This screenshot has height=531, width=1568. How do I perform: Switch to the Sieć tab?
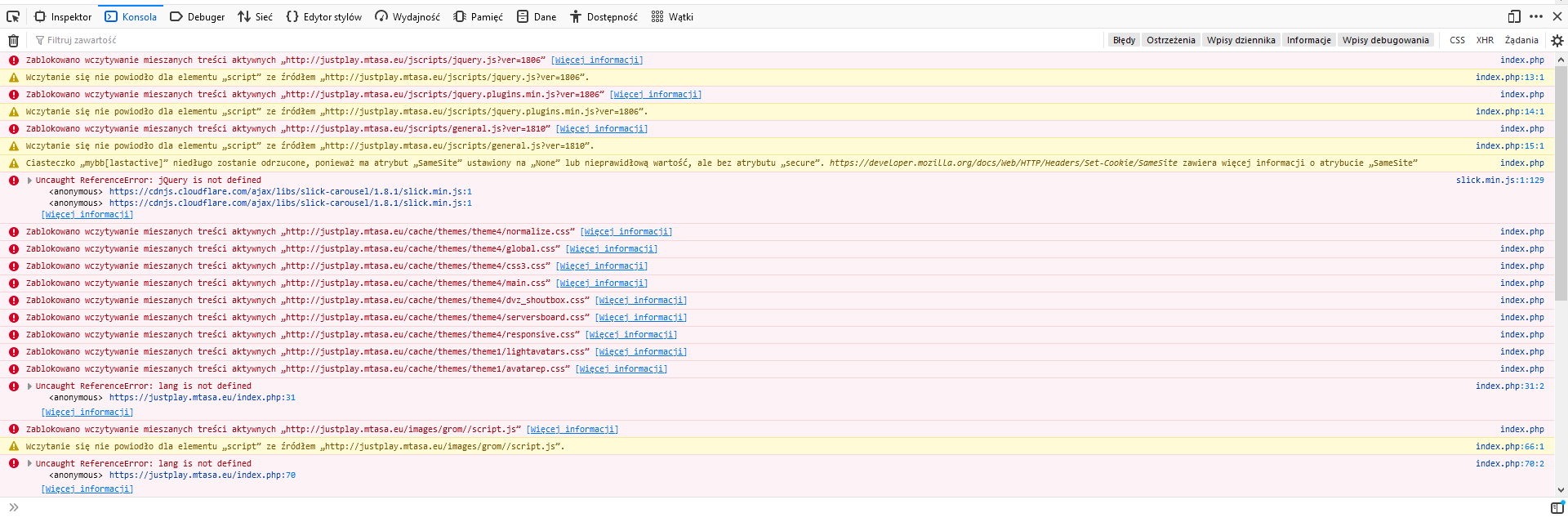(x=256, y=16)
